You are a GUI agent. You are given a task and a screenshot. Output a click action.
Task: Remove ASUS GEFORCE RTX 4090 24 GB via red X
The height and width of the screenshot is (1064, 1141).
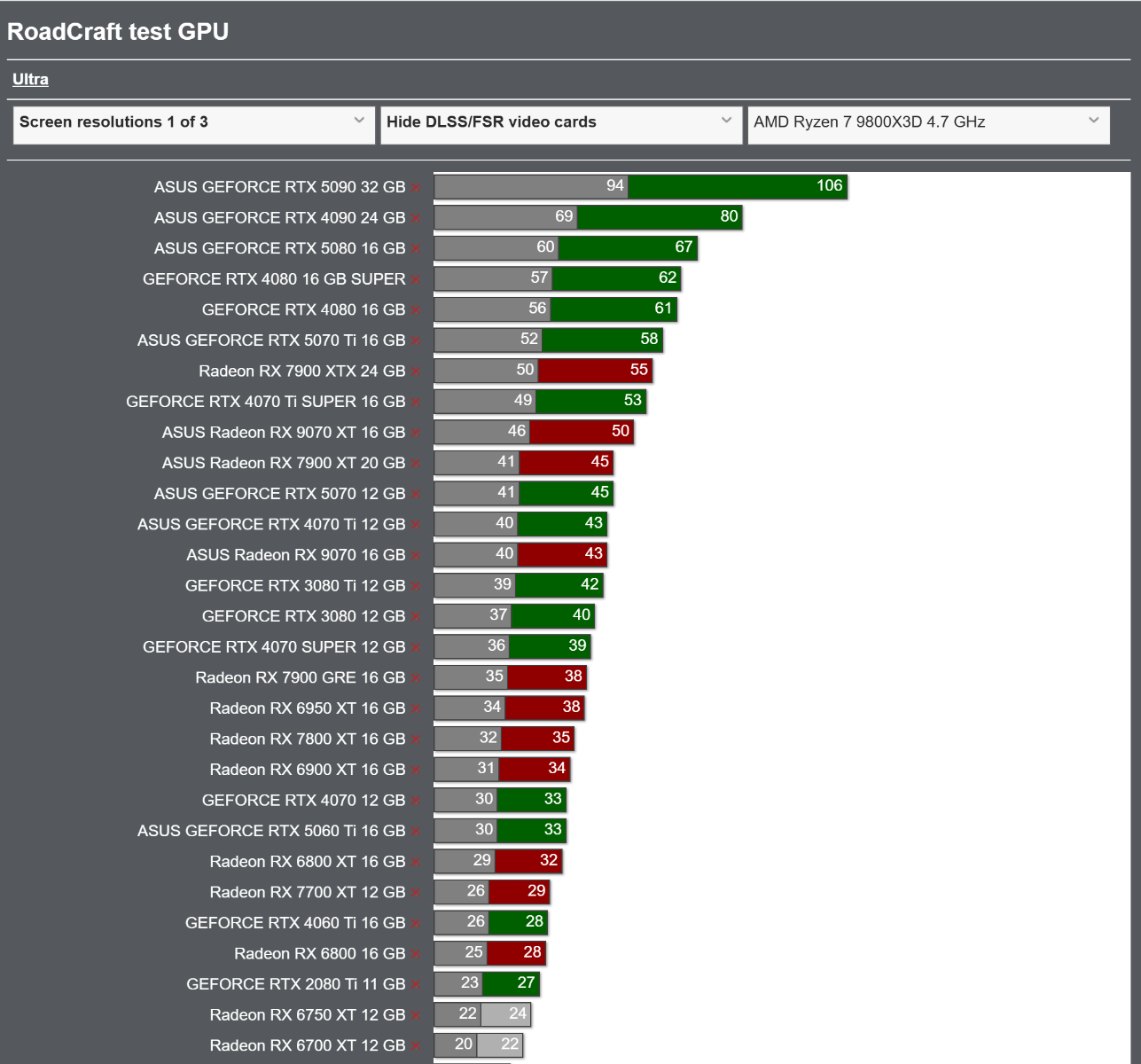(415, 219)
